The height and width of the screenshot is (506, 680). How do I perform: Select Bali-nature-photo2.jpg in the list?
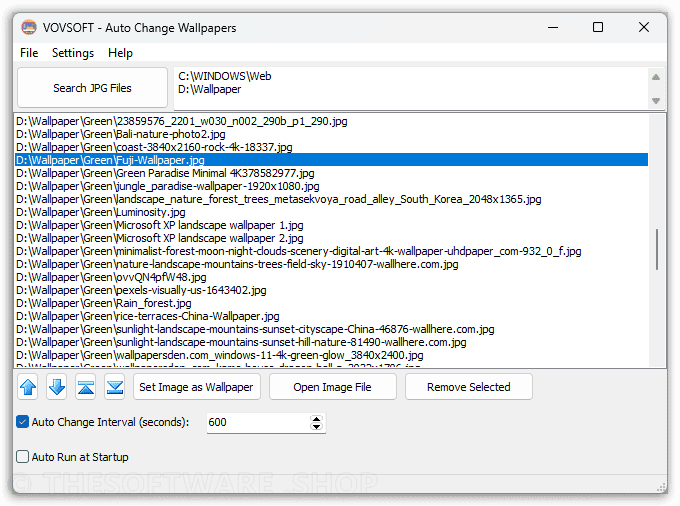tap(332, 134)
